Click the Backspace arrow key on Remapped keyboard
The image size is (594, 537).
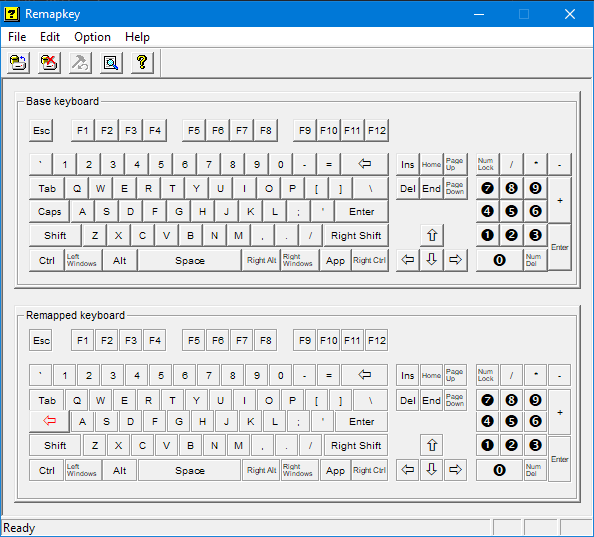click(364, 375)
